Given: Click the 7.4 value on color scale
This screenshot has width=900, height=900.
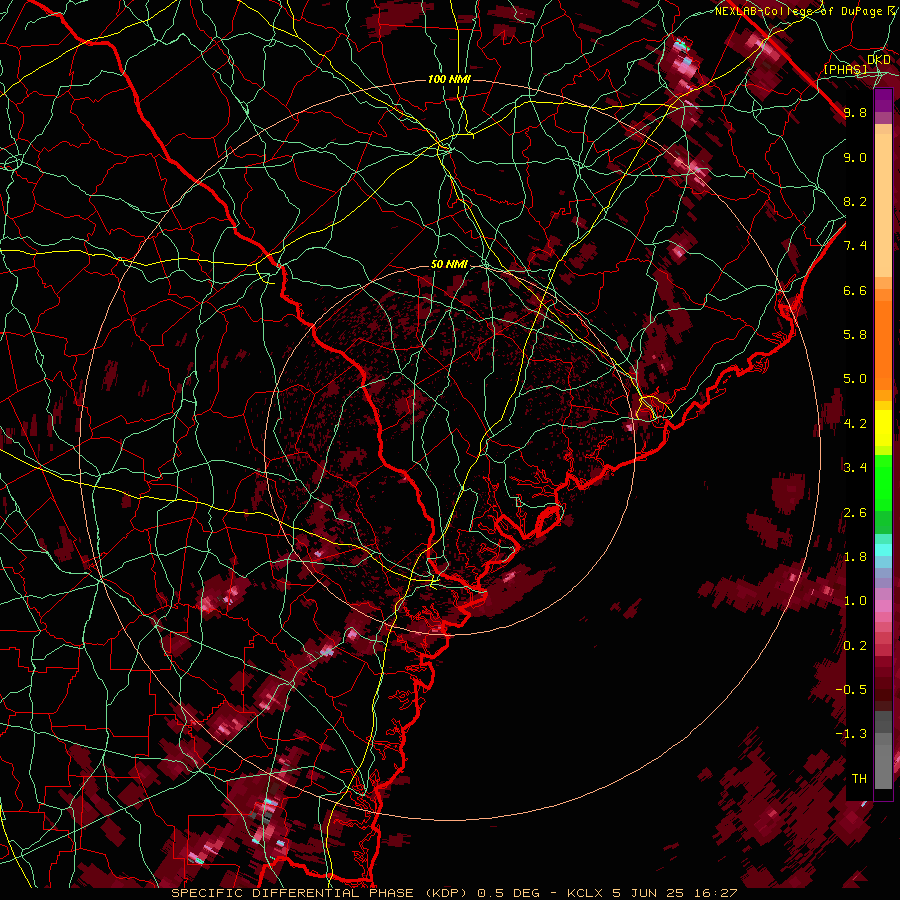Looking at the screenshot, I should [x=855, y=246].
